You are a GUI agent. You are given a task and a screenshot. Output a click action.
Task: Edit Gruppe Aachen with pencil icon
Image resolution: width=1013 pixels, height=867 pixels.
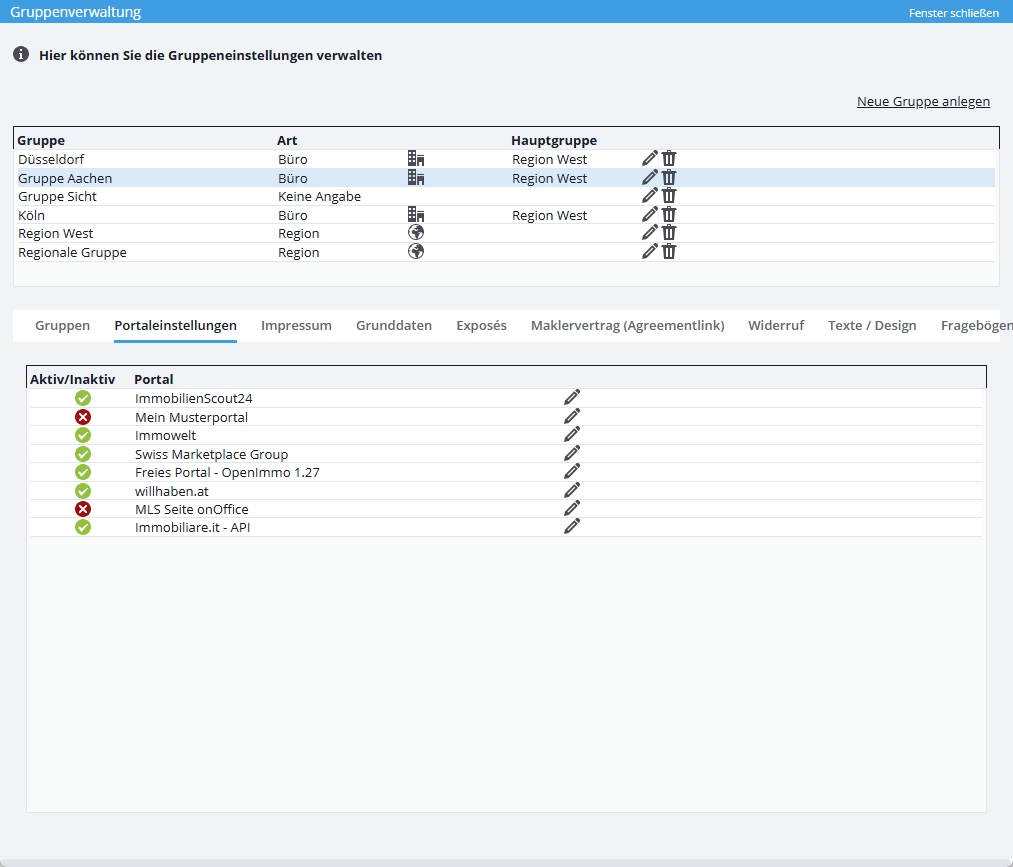[650, 177]
